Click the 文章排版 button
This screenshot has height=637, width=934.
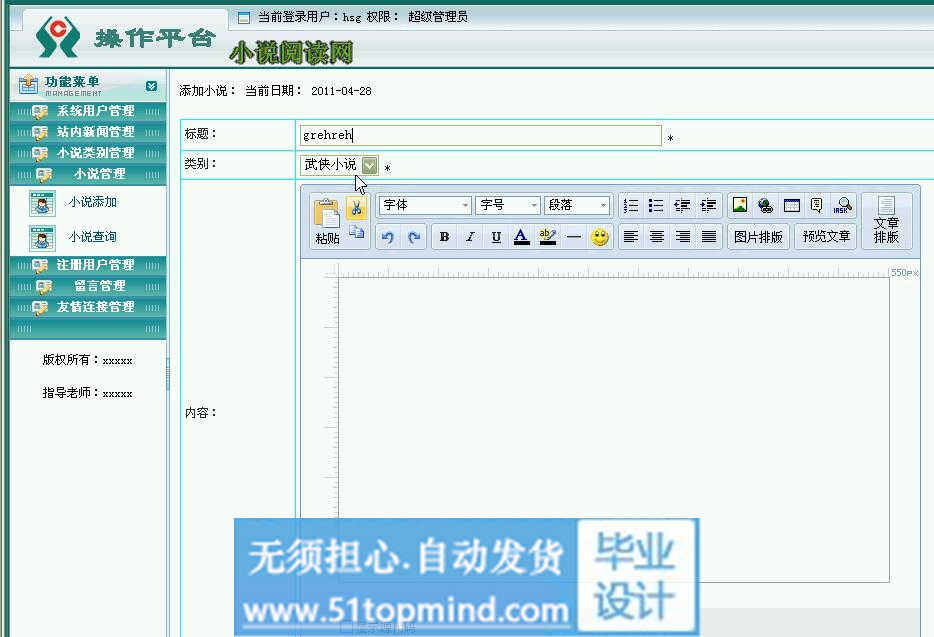pyautogui.click(x=886, y=221)
